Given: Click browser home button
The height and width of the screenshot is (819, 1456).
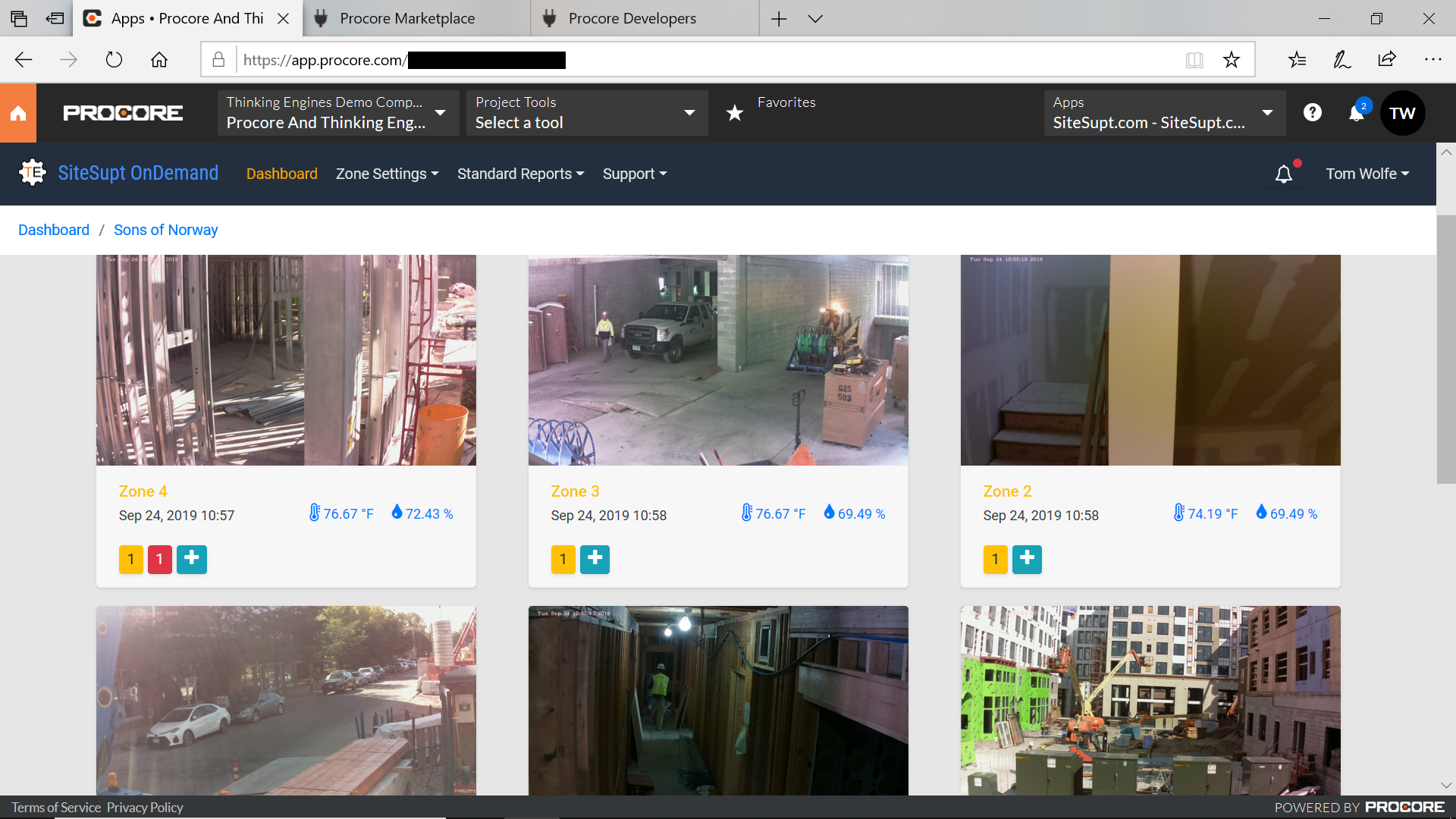Looking at the screenshot, I should [x=159, y=60].
